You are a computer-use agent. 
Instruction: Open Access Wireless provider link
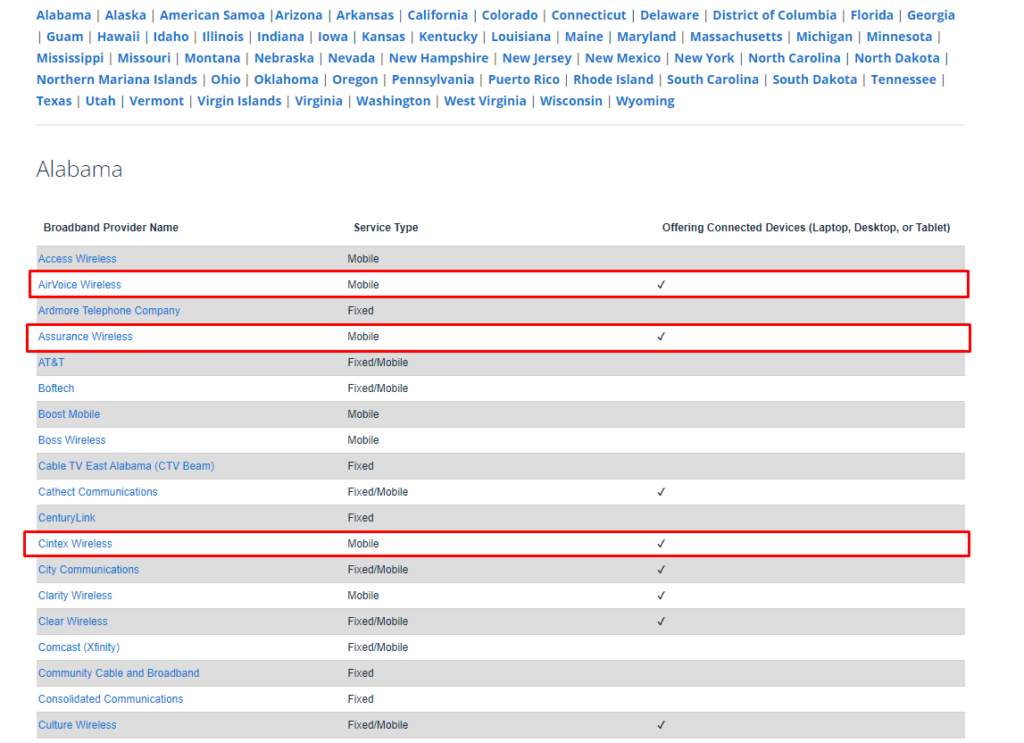pyautogui.click(x=77, y=259)
